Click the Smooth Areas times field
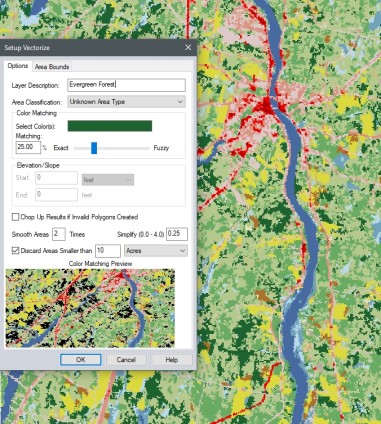 coord(59,234)
